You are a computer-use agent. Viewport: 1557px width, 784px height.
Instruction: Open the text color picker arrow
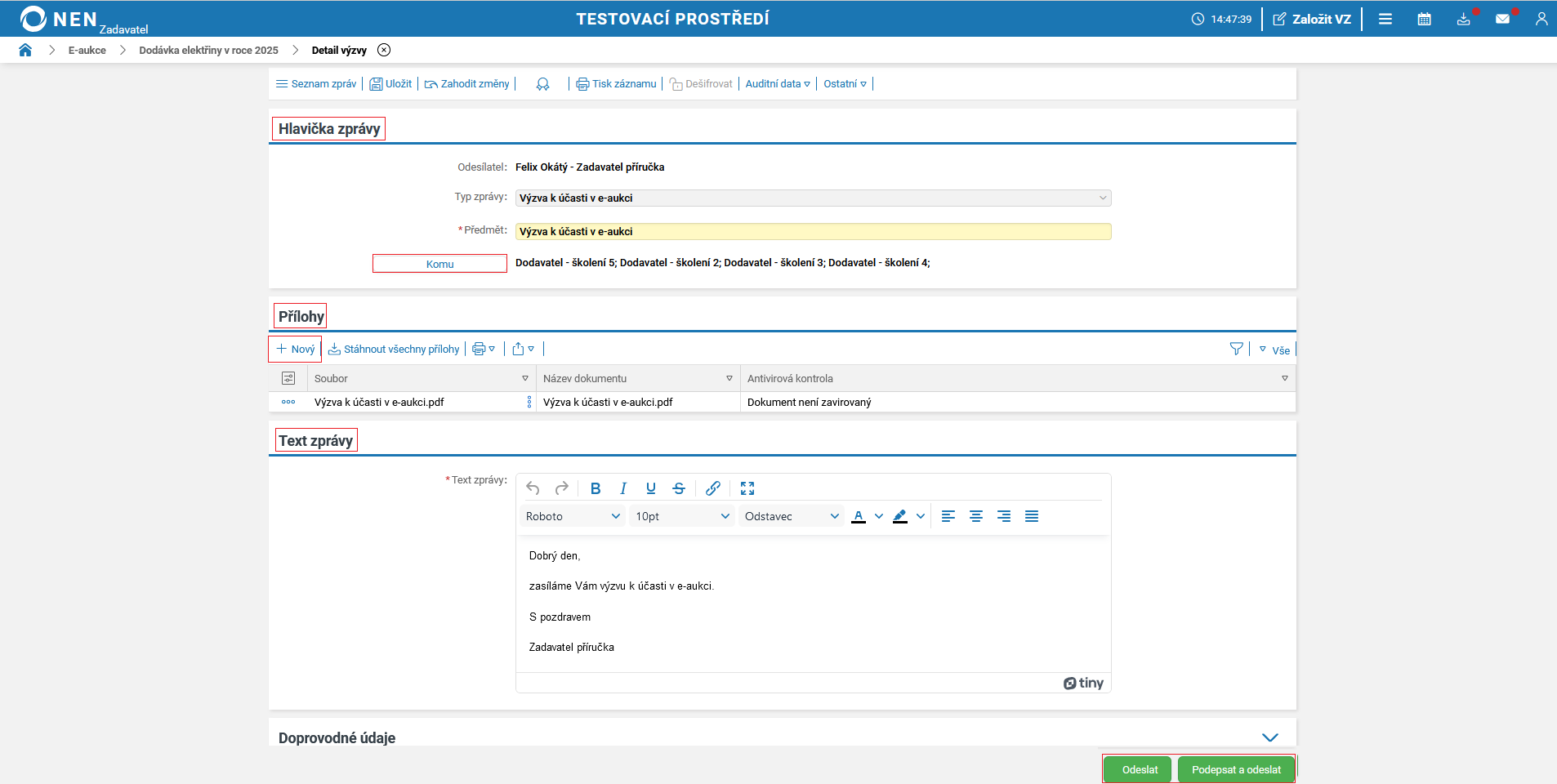coord(879,516)
